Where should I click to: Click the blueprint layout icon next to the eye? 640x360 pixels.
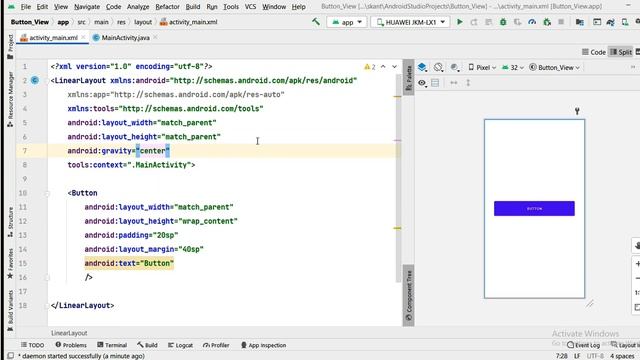(435, 83)
